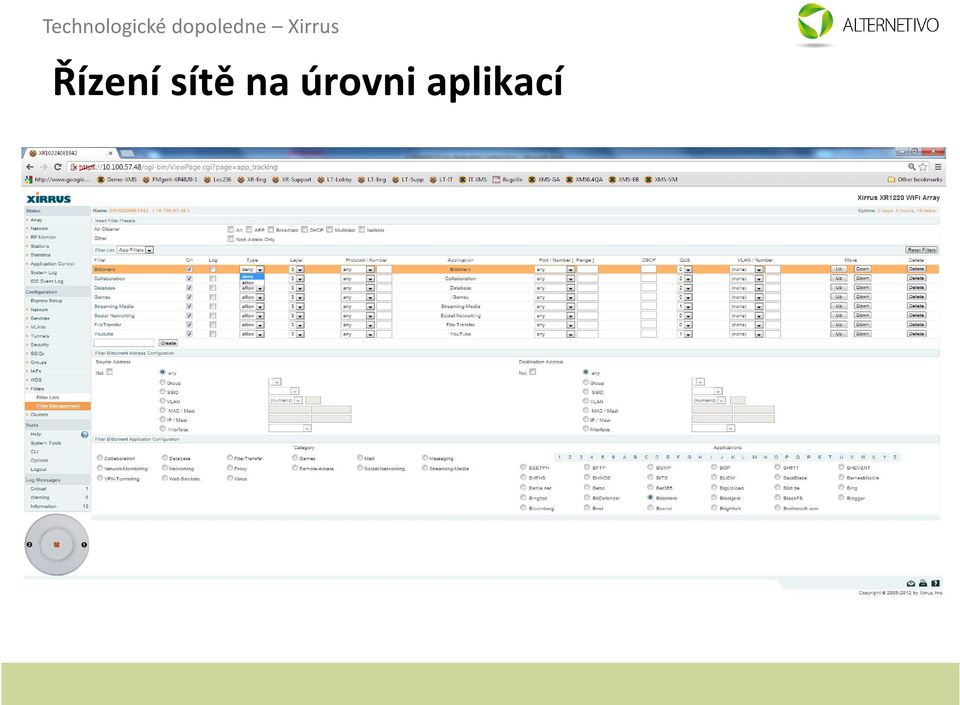
Task: Click the Xirrus logo
Action: [49, 199]
